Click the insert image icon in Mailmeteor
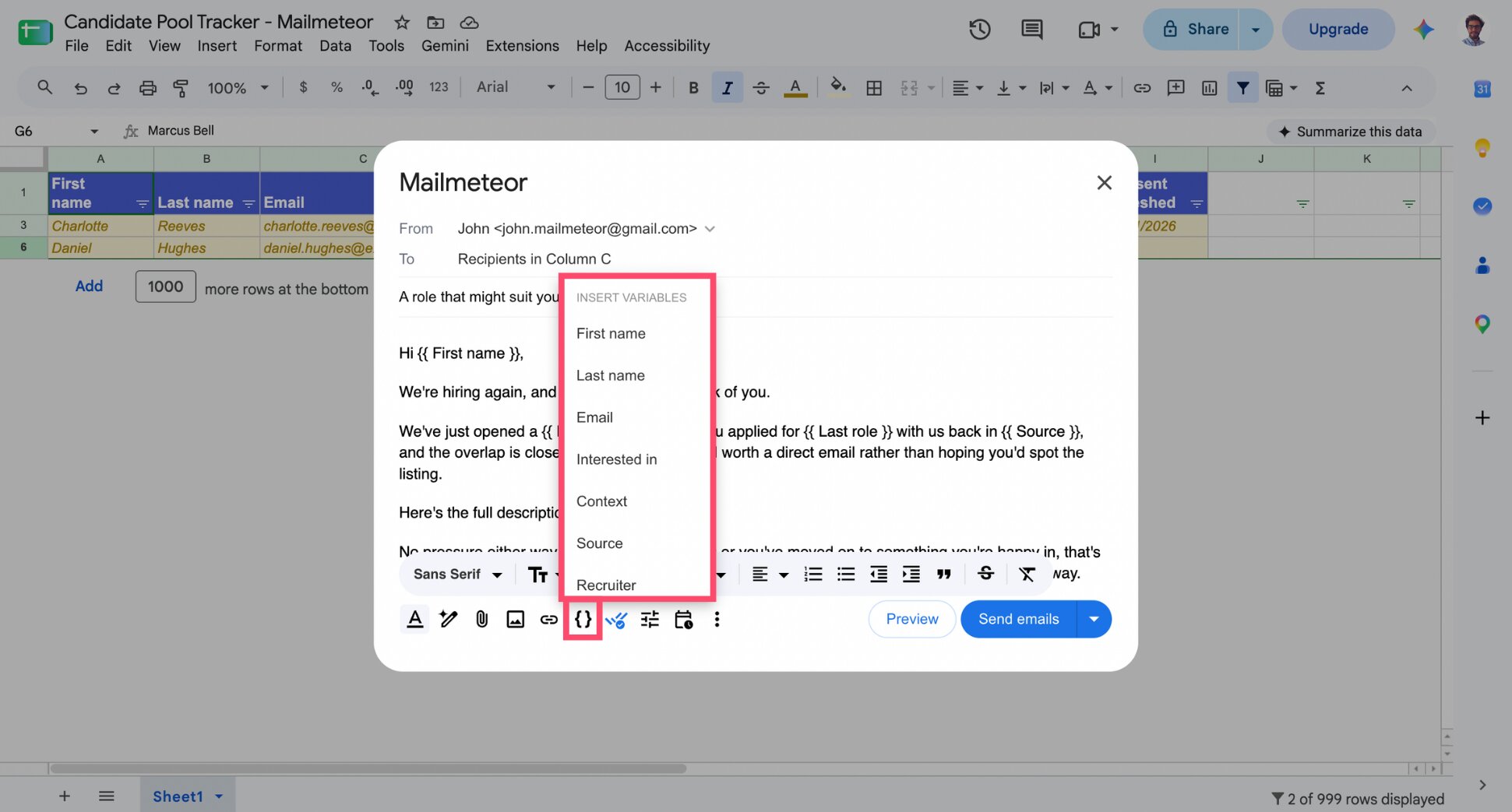This screenshot has width=1512, height=812. pos(516,619)
